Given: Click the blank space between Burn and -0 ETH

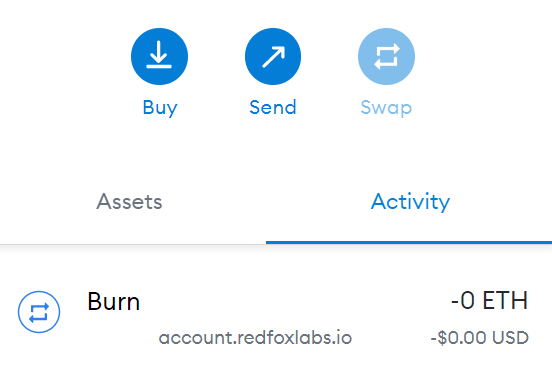Looking at the screenshot, I should [295, 302].
